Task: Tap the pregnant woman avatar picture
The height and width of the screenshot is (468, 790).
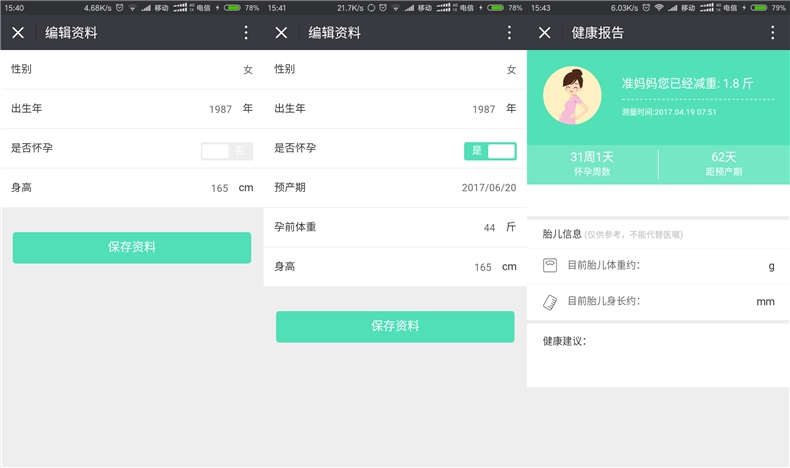Action: [x=572, y=96]
